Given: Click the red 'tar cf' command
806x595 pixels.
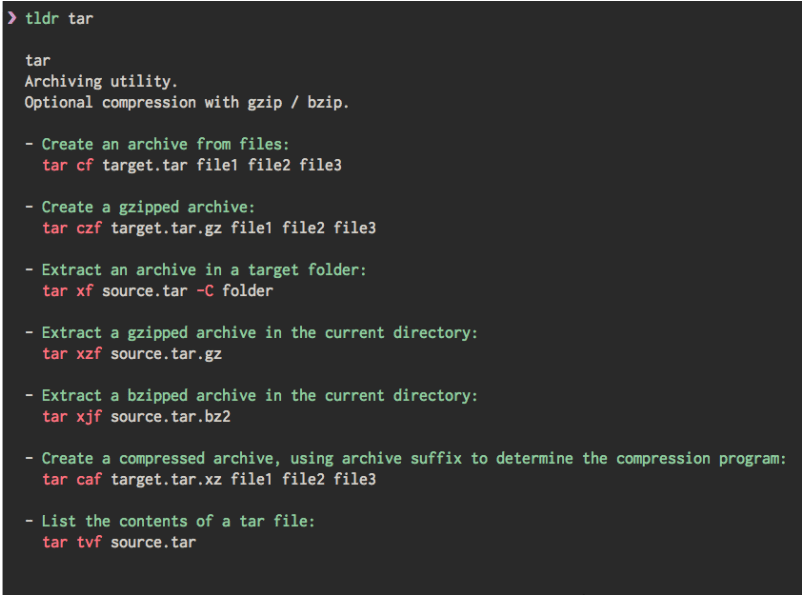Looking at the screenshot, I should tap(68, 165).
